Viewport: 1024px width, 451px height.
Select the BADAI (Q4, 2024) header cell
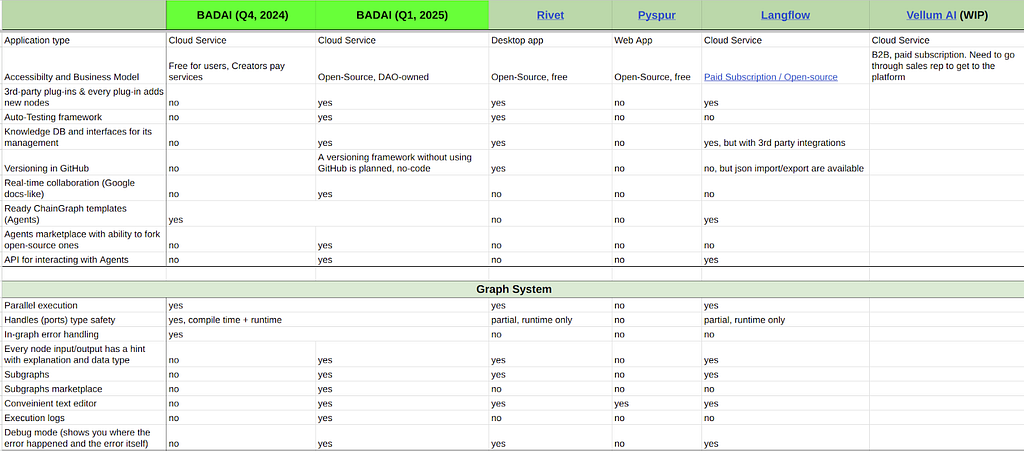240,15
